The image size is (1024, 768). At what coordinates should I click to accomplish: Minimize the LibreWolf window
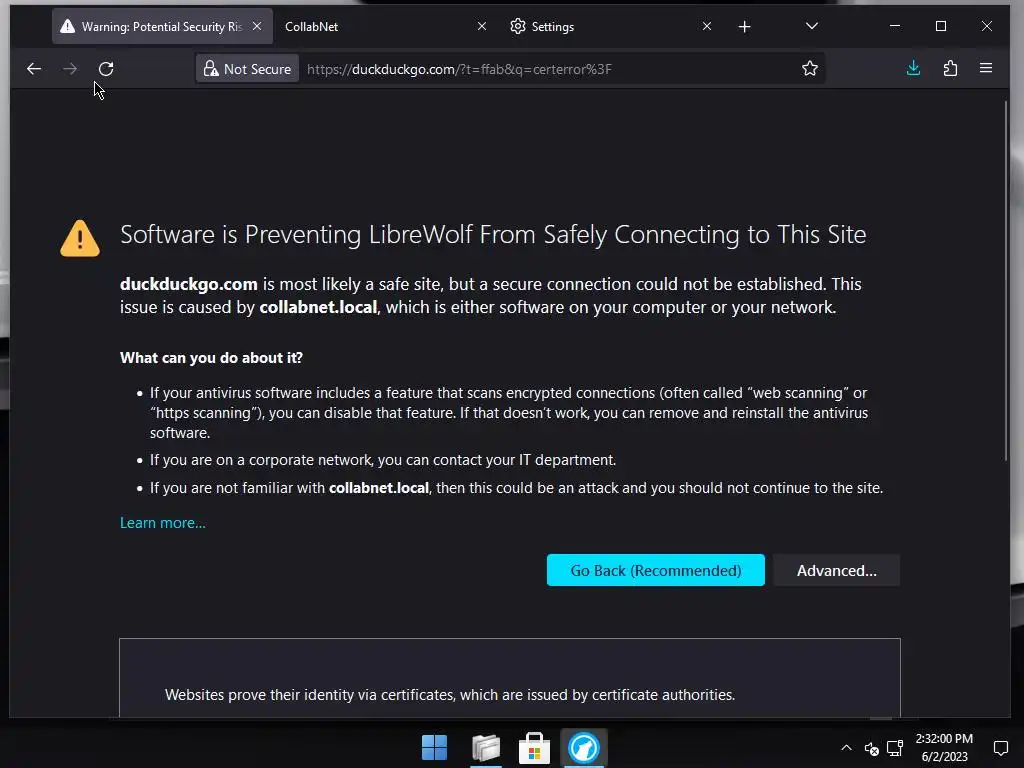(895, 26)
